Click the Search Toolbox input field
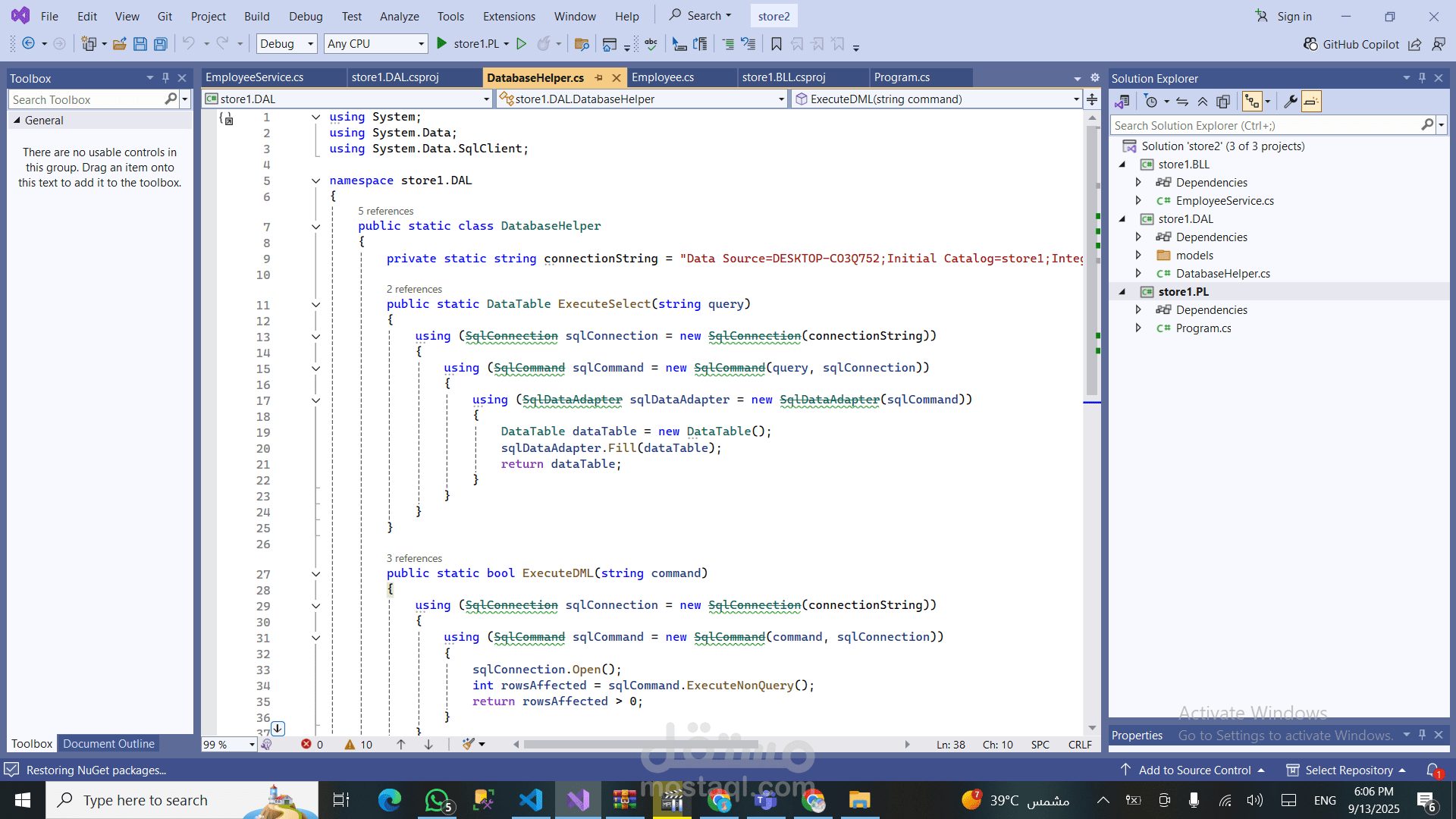 (86, 99)
